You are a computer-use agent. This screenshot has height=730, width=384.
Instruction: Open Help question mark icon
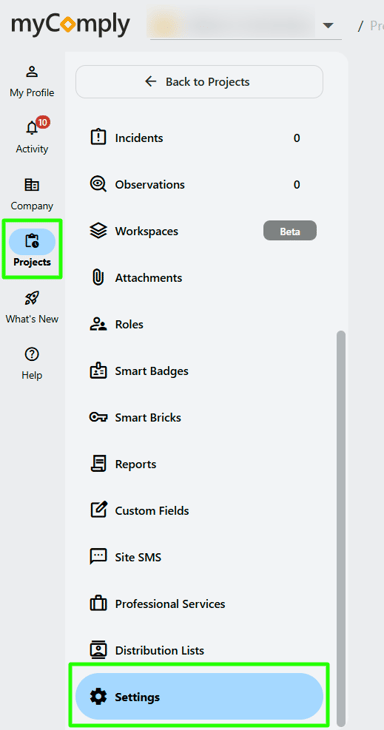32,354
